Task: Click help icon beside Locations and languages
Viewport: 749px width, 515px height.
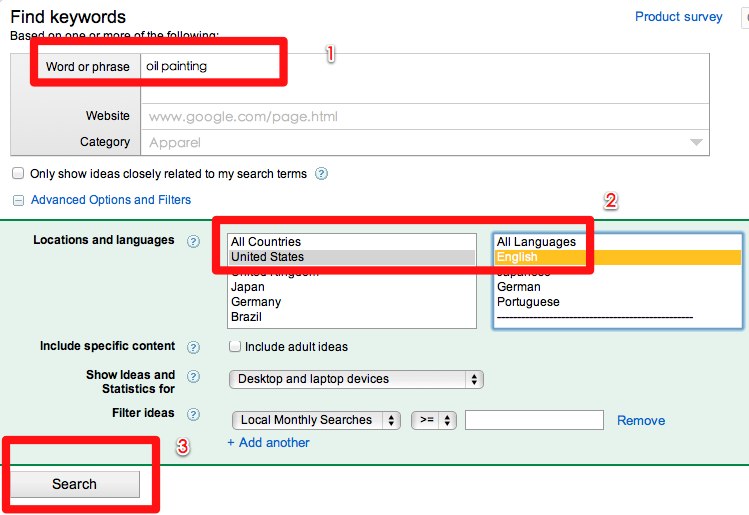Action: coord(194,241)
